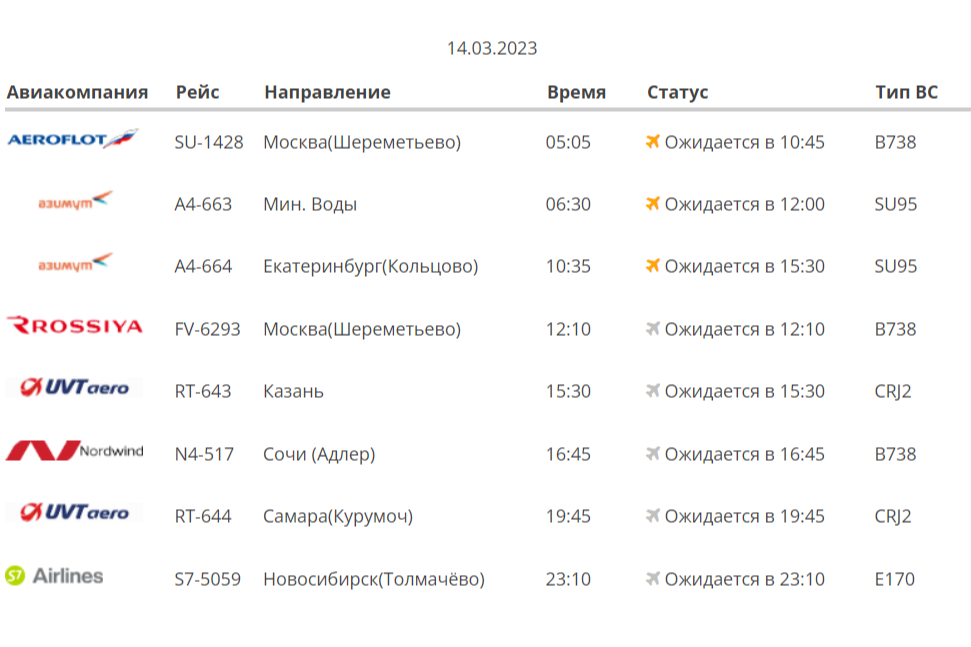Screen dimensions: 971x647
Task: Click the Сочи (Адлер) destination
Action: (320, 454)
